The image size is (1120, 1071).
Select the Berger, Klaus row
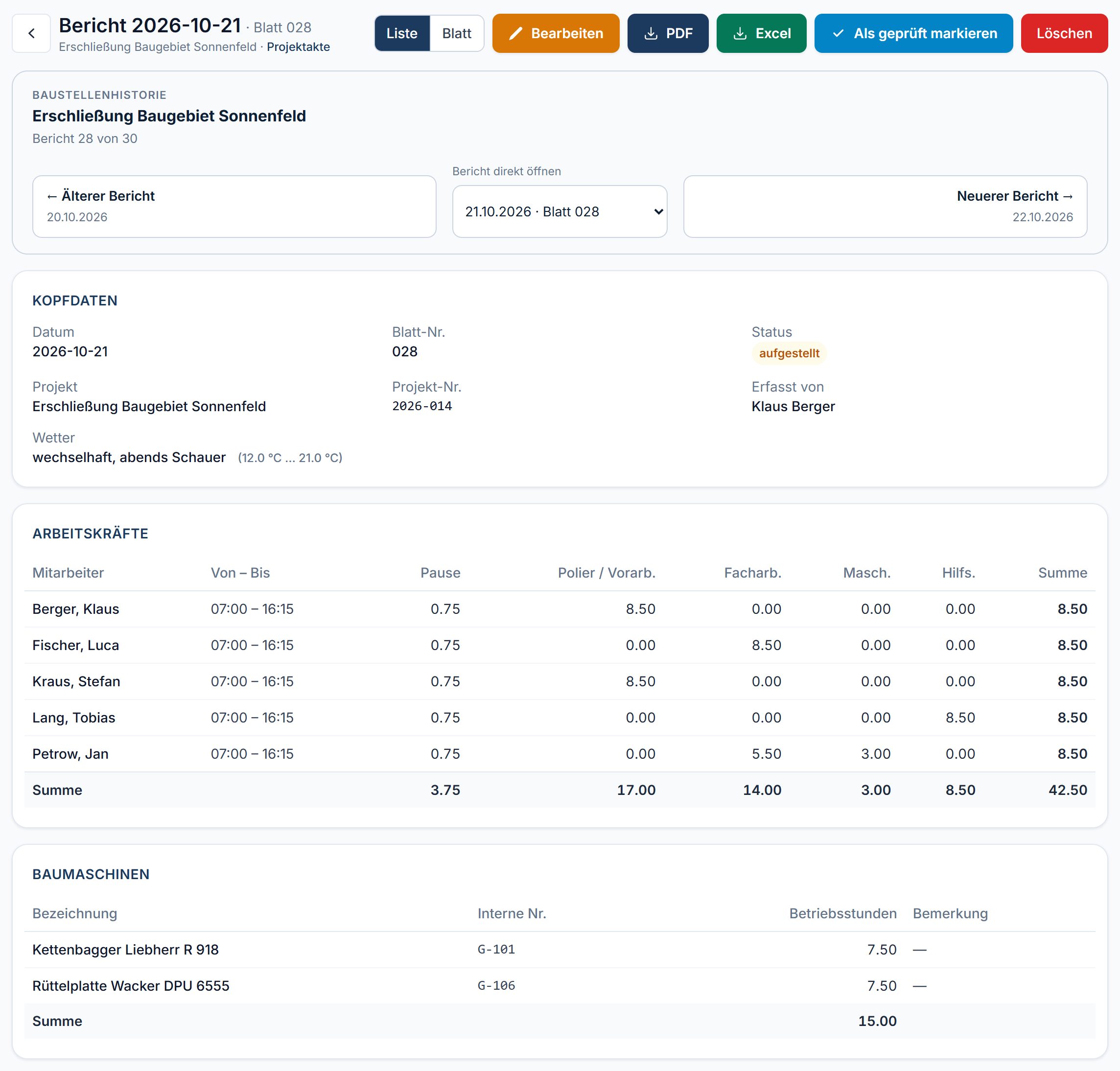click(x=560, y=609)
